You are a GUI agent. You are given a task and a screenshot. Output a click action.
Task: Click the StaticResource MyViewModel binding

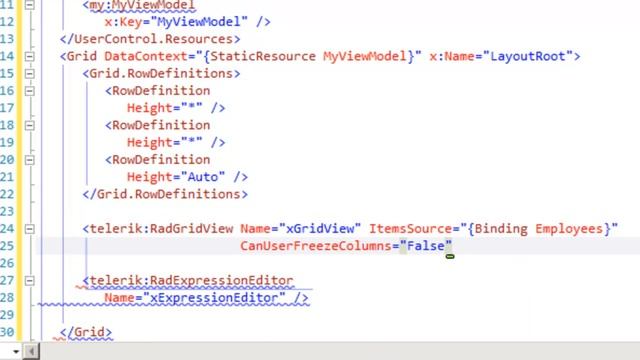click(309, 56)
